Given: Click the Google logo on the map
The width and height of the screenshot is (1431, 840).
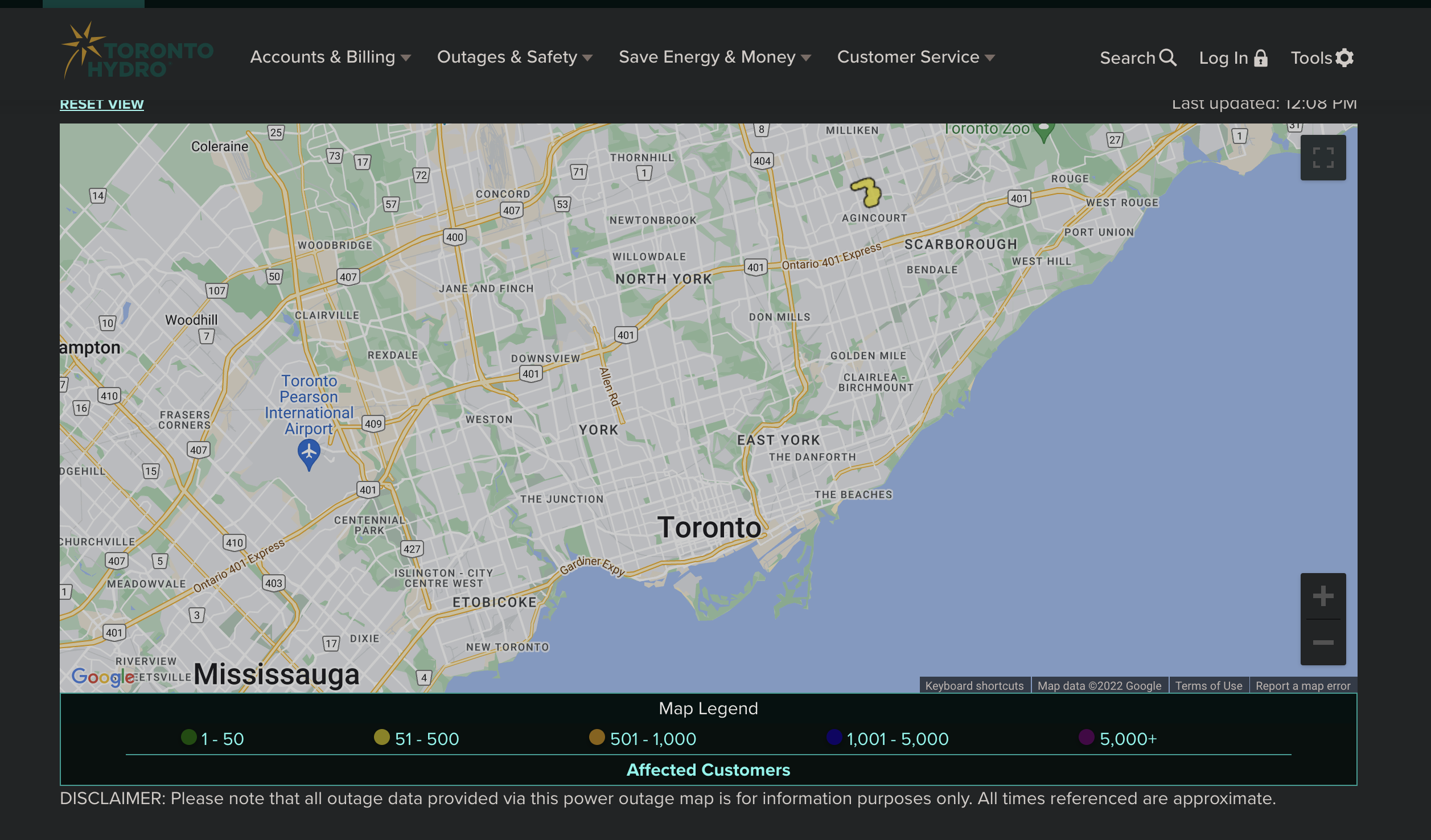Looking at the screenshot, I should pyautogui.click(x=103, y=677).
